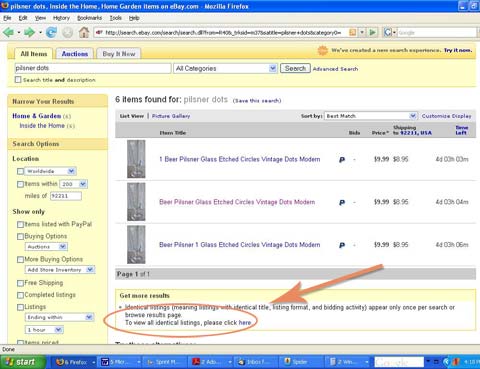
Task: Switch to Inbox taskbar button
Action: 256,362
